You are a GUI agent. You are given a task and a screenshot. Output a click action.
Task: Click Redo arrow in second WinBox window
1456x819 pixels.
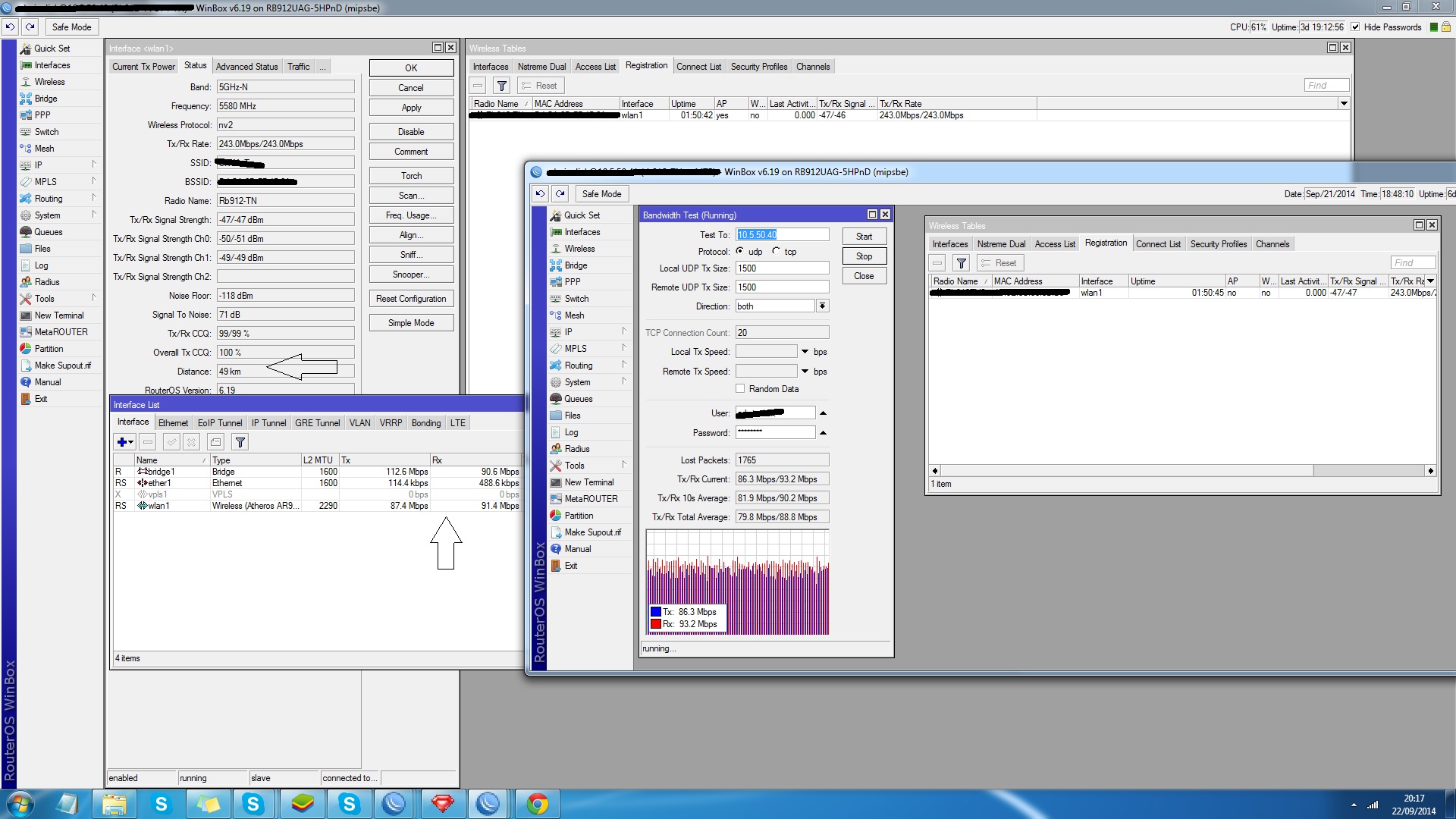click(560, 193)
